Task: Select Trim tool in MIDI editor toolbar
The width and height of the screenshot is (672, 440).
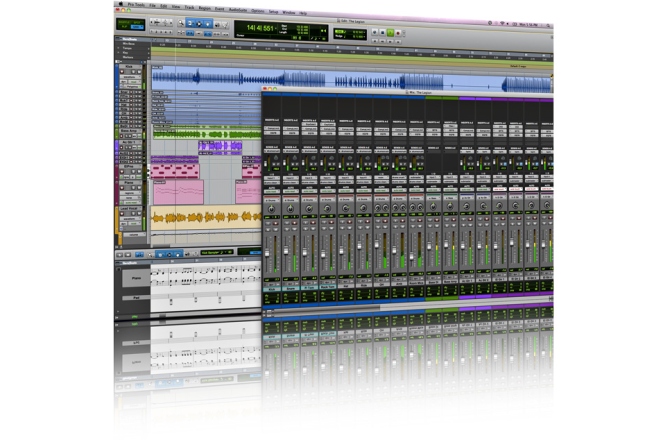Action: click(x=160, y=255)
